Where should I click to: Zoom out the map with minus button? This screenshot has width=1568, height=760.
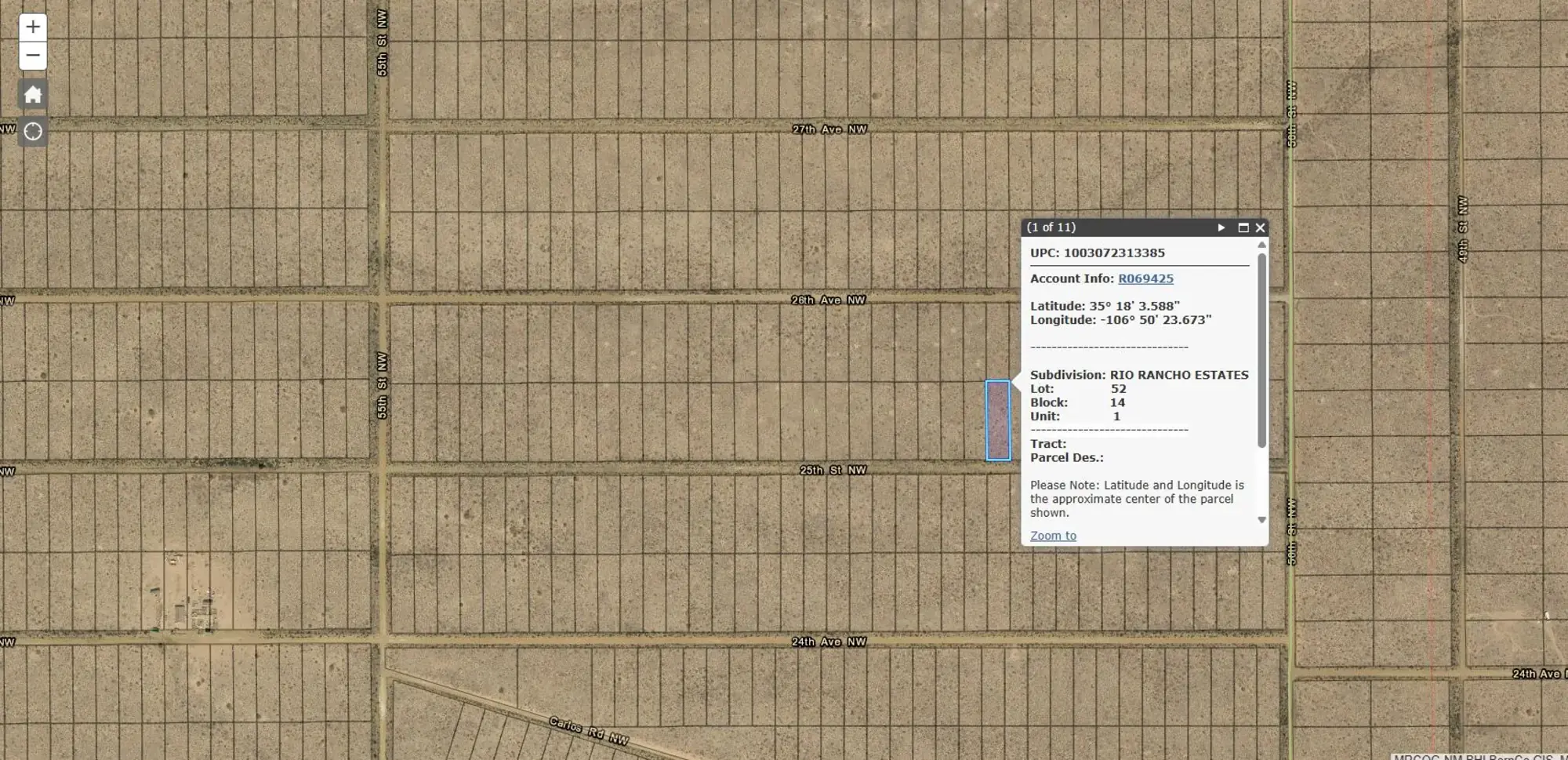[x=33, y=56]
